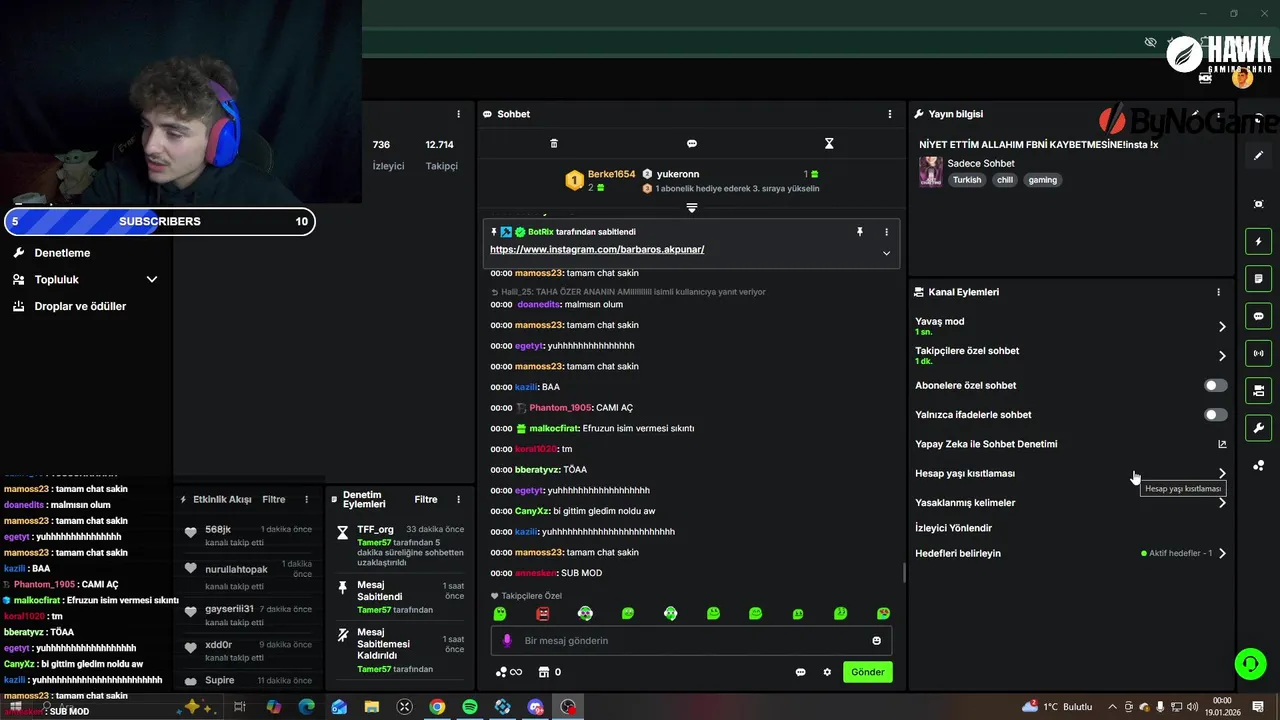Viewport: 1280px width, 720px height.
Task: Open Yapay Zeka ile Sohbet Denetimi
Action: [x=1070, y=444]
